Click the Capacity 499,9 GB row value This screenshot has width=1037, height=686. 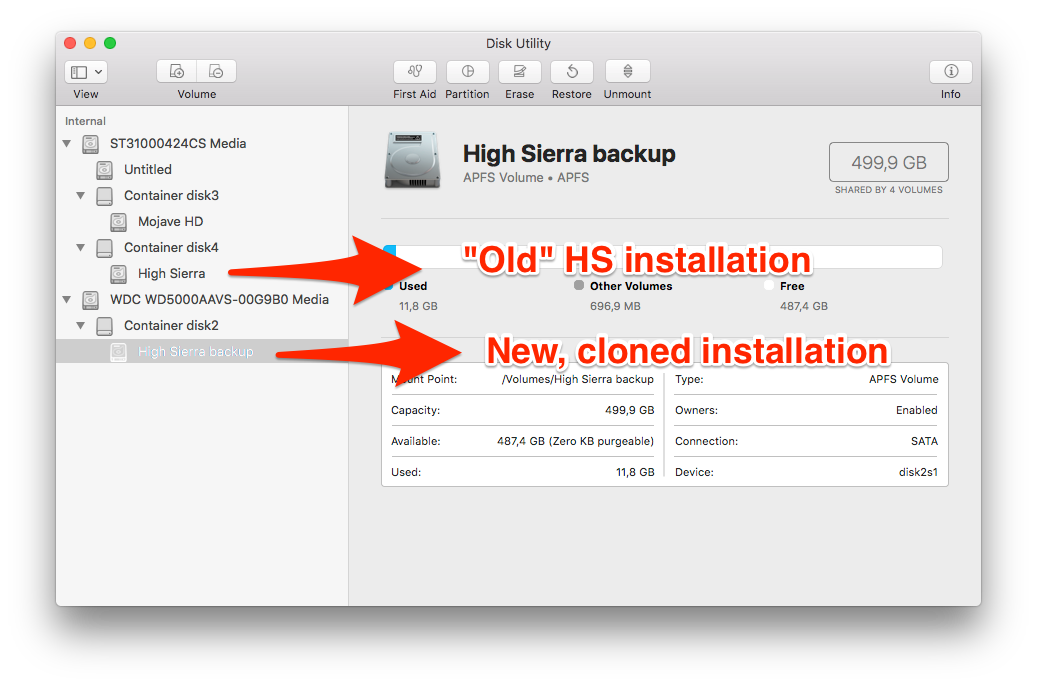pos(629,410)
